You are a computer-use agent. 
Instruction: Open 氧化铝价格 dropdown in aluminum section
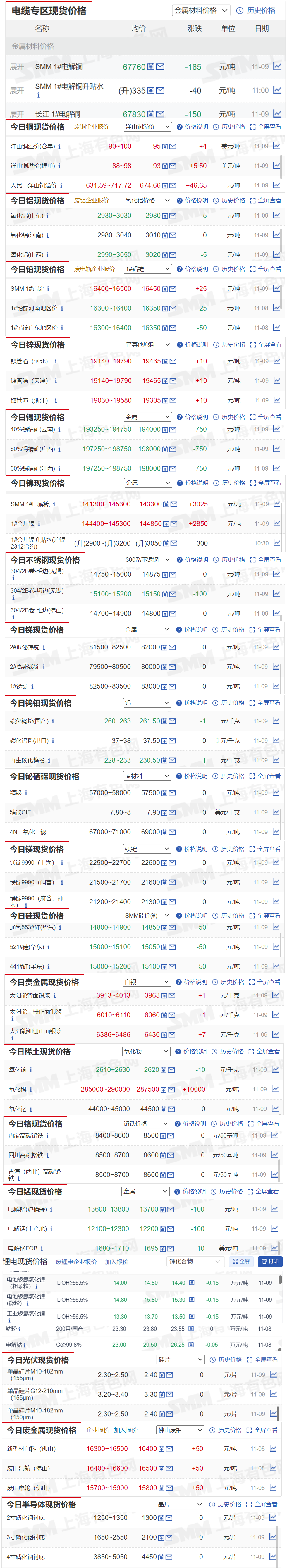point(148,200)
